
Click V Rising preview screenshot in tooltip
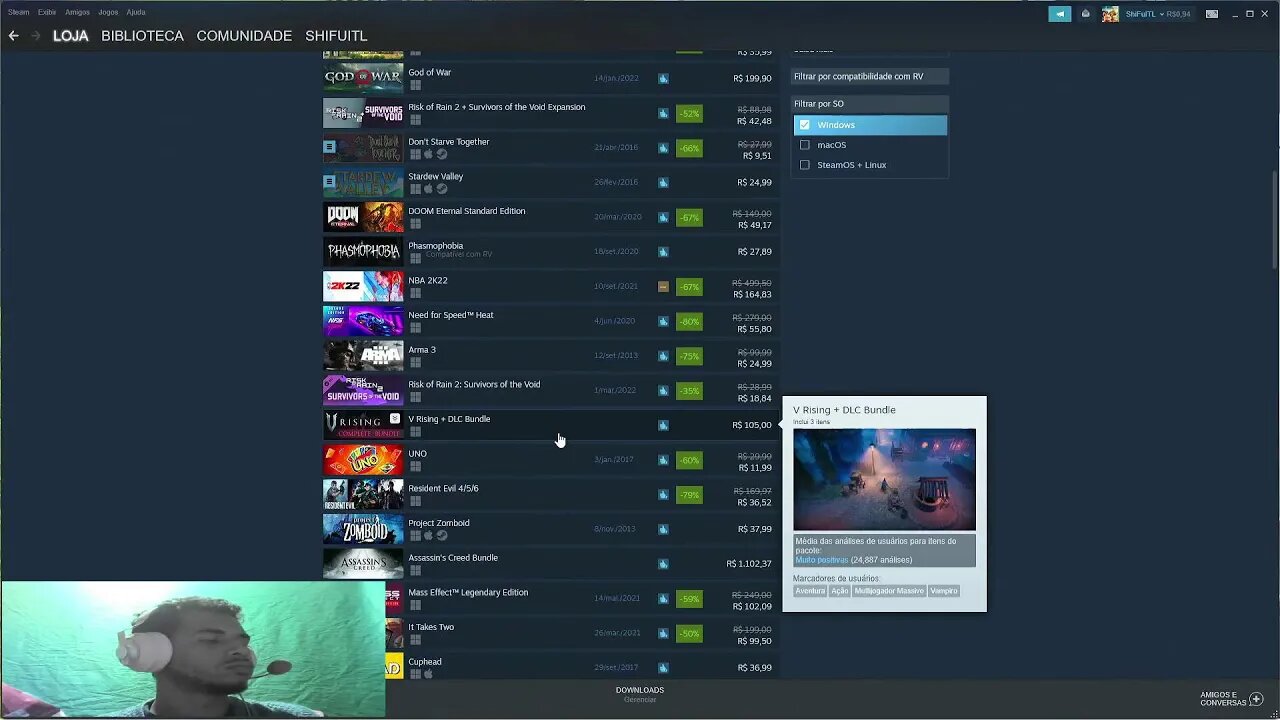click(x=884, y=480)
